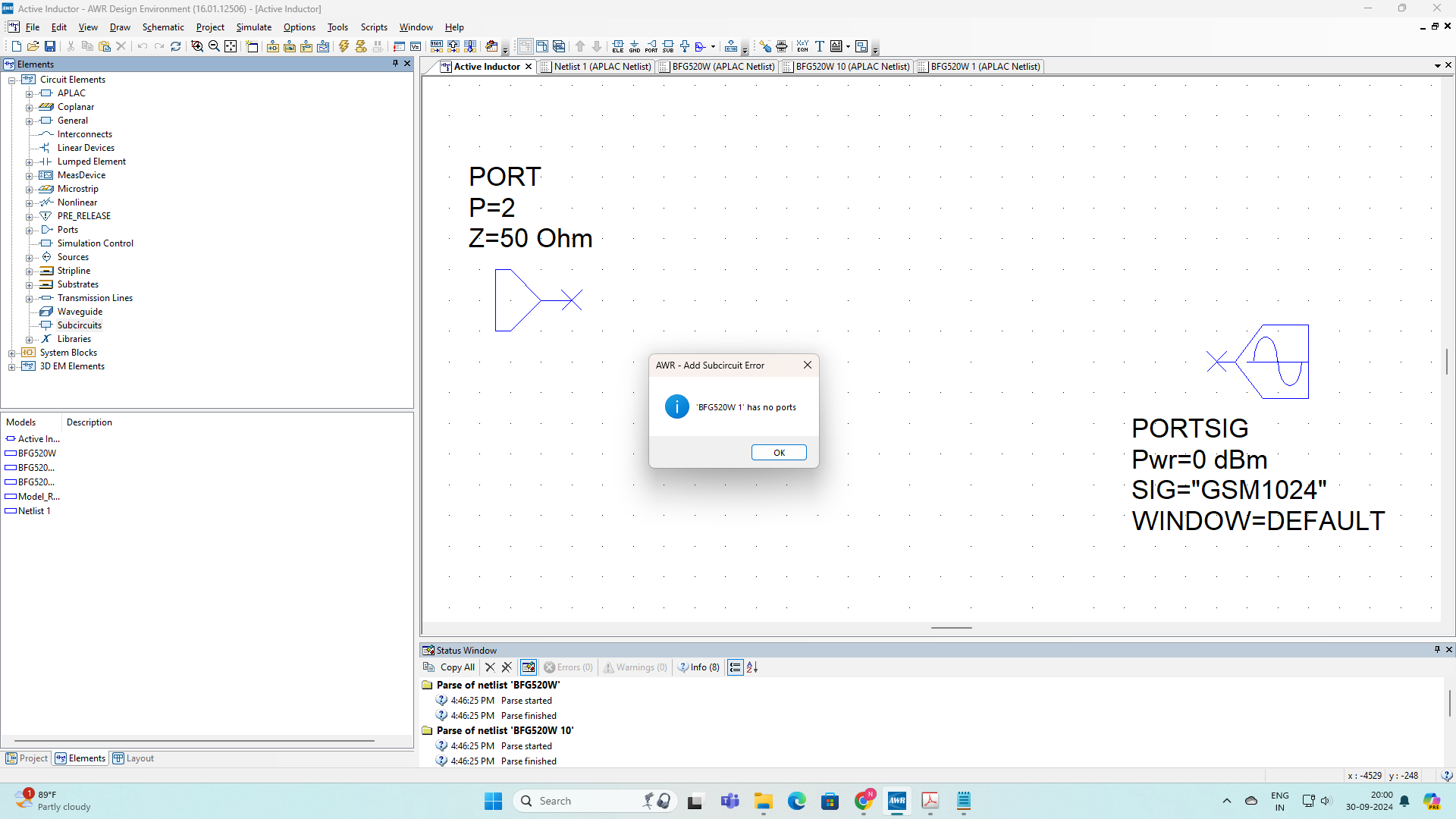The image size is (1456, 819).
Task: Open the Schematic menu
Action: (163, 27)
